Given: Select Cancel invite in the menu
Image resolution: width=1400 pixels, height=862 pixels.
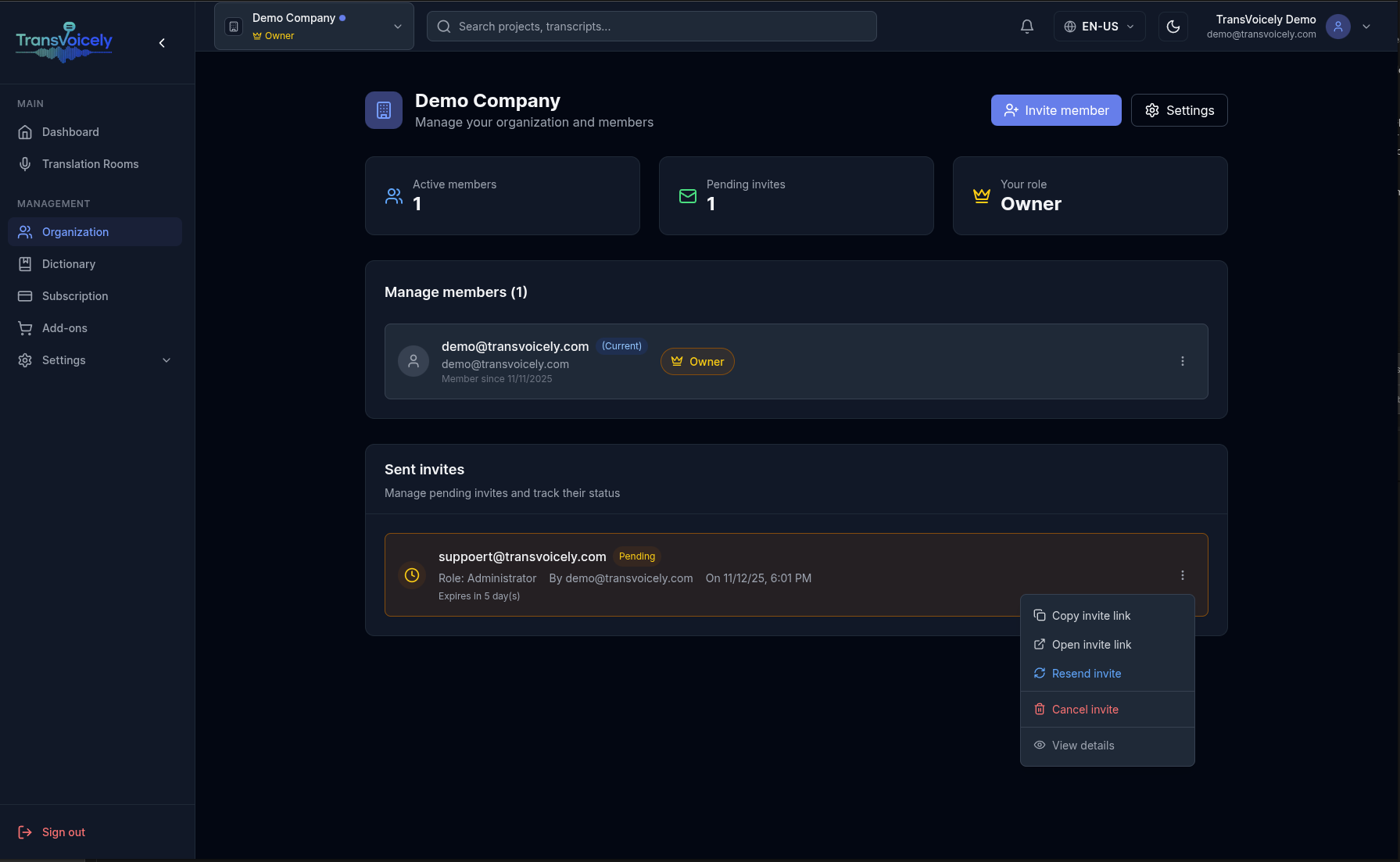Looking at the screenshot, I should click(x=1085, y=709).
